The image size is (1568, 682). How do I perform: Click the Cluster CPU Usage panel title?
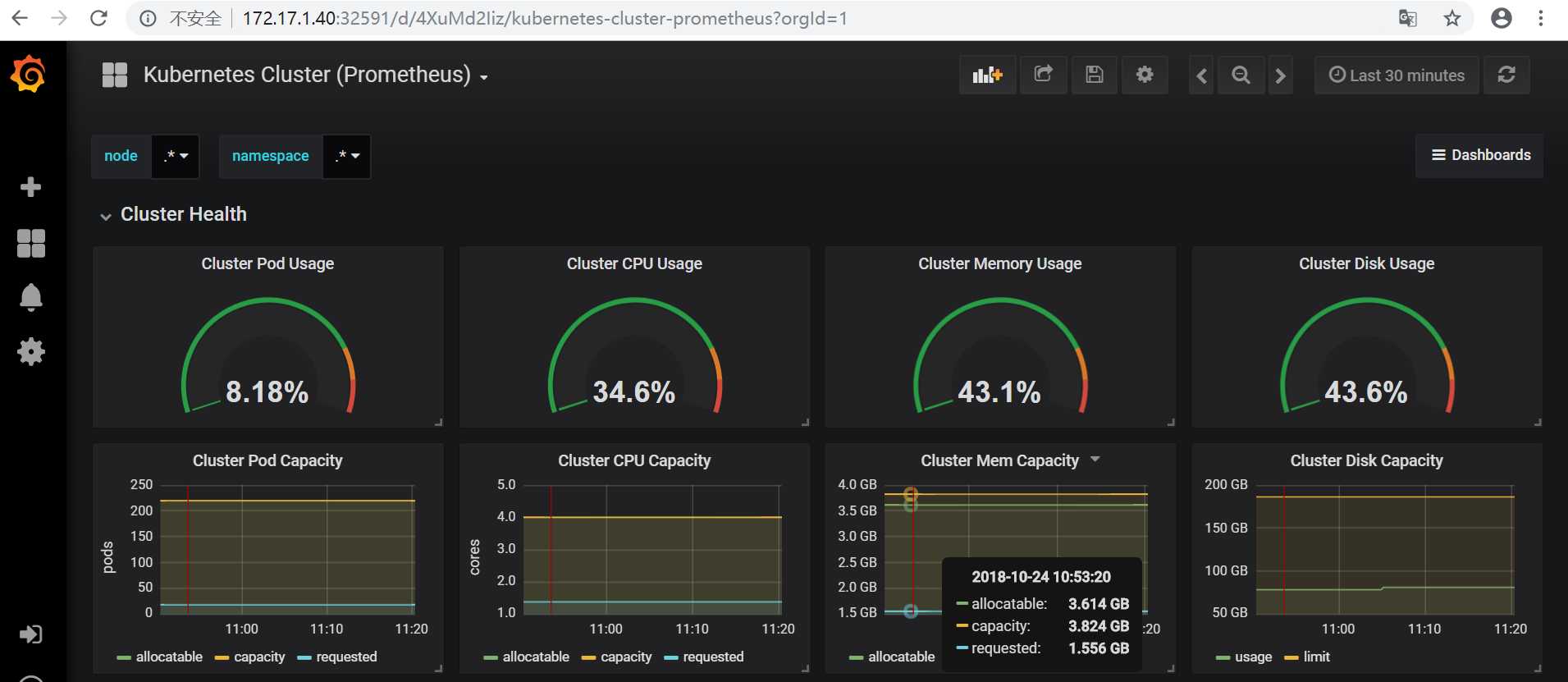[x=634, y=263]
